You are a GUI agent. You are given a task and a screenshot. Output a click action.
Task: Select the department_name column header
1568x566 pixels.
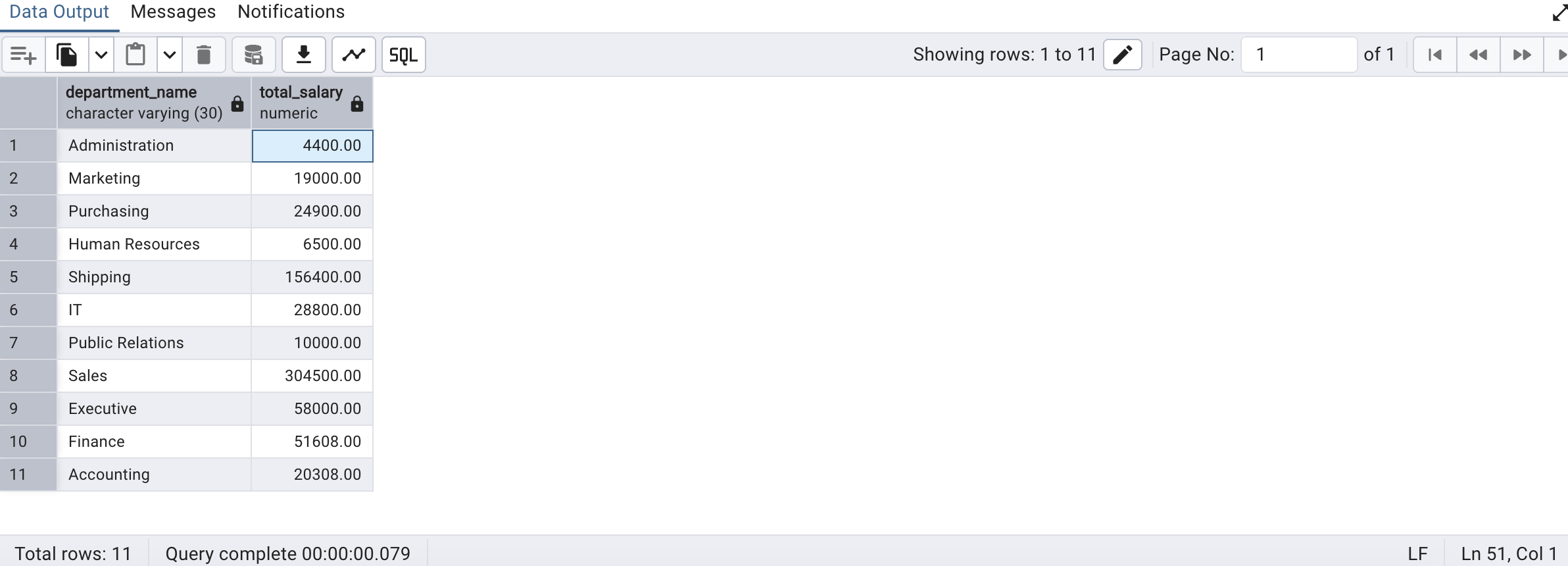pos(145,102)
